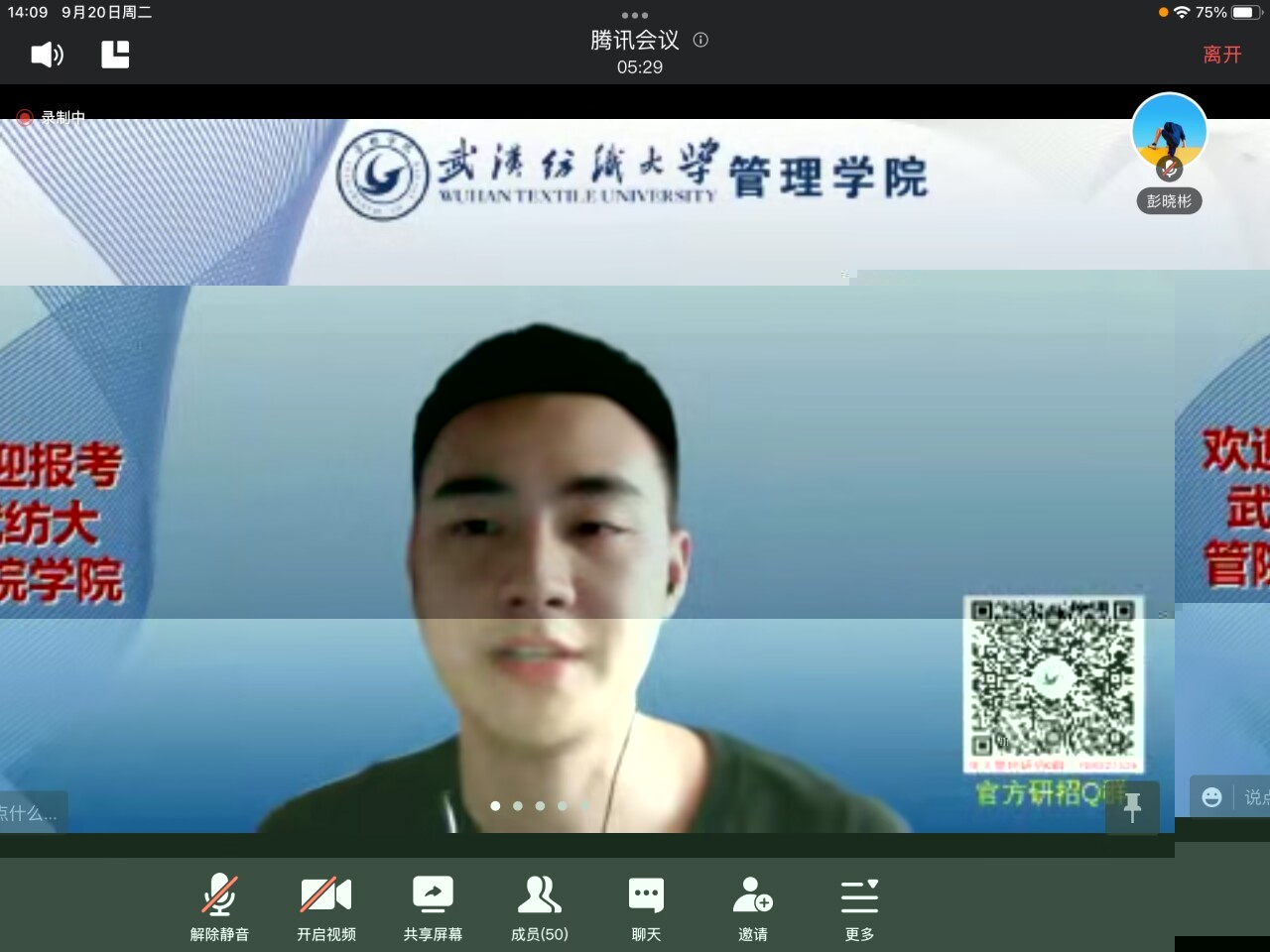
Task: Tap the speaker audio output icon
Action: pyautogui.click(x=47, y=55)
